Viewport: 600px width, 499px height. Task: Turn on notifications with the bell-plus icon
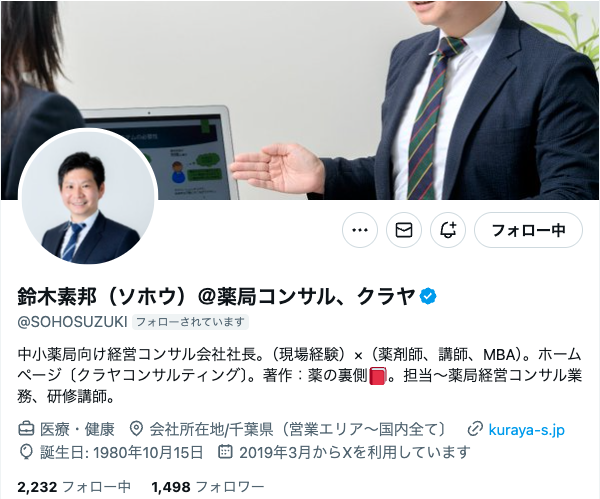click(448, 230)
